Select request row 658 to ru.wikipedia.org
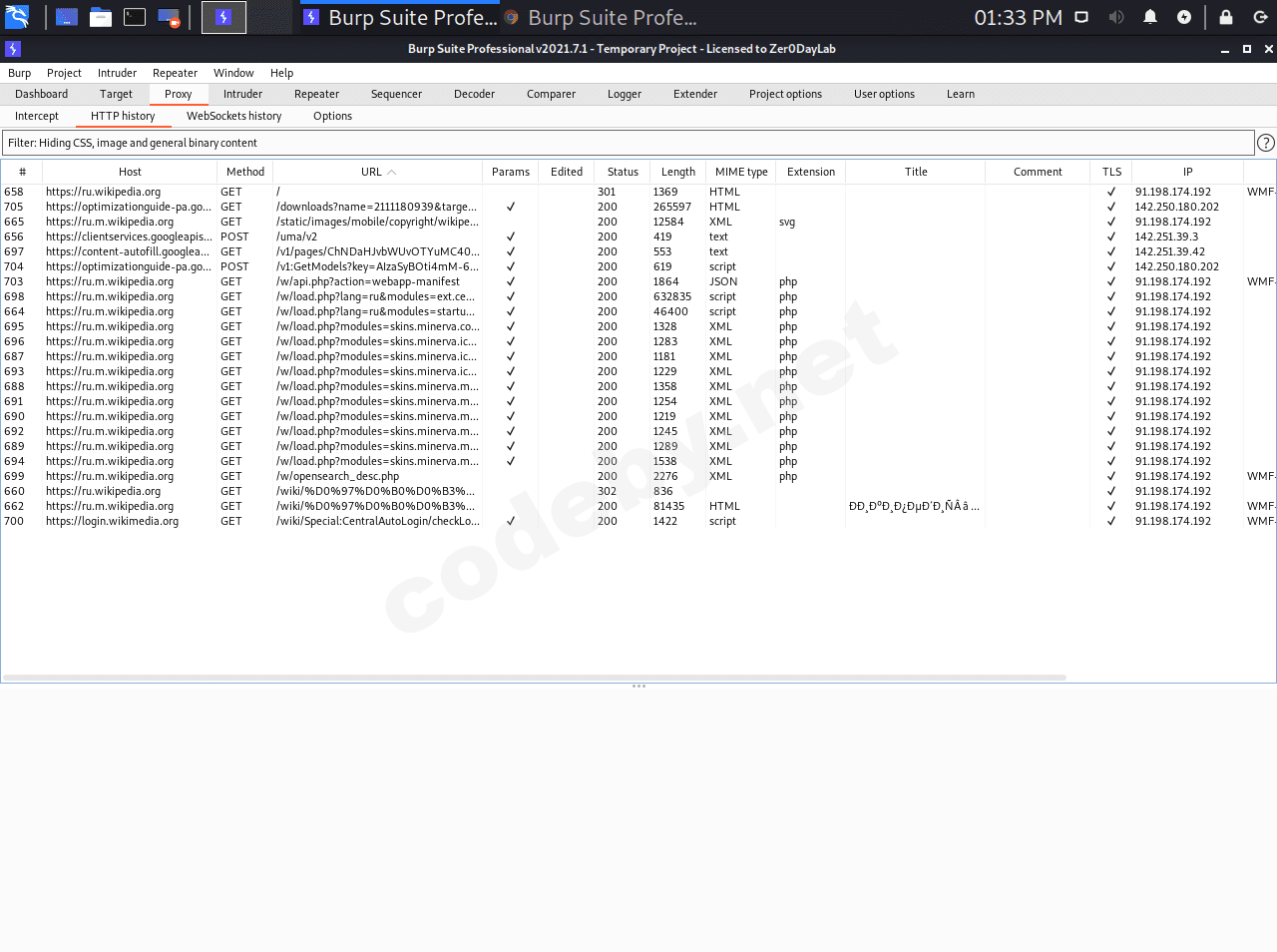The height and width of the screenshot is (952, 1277). tap(638, 192)
